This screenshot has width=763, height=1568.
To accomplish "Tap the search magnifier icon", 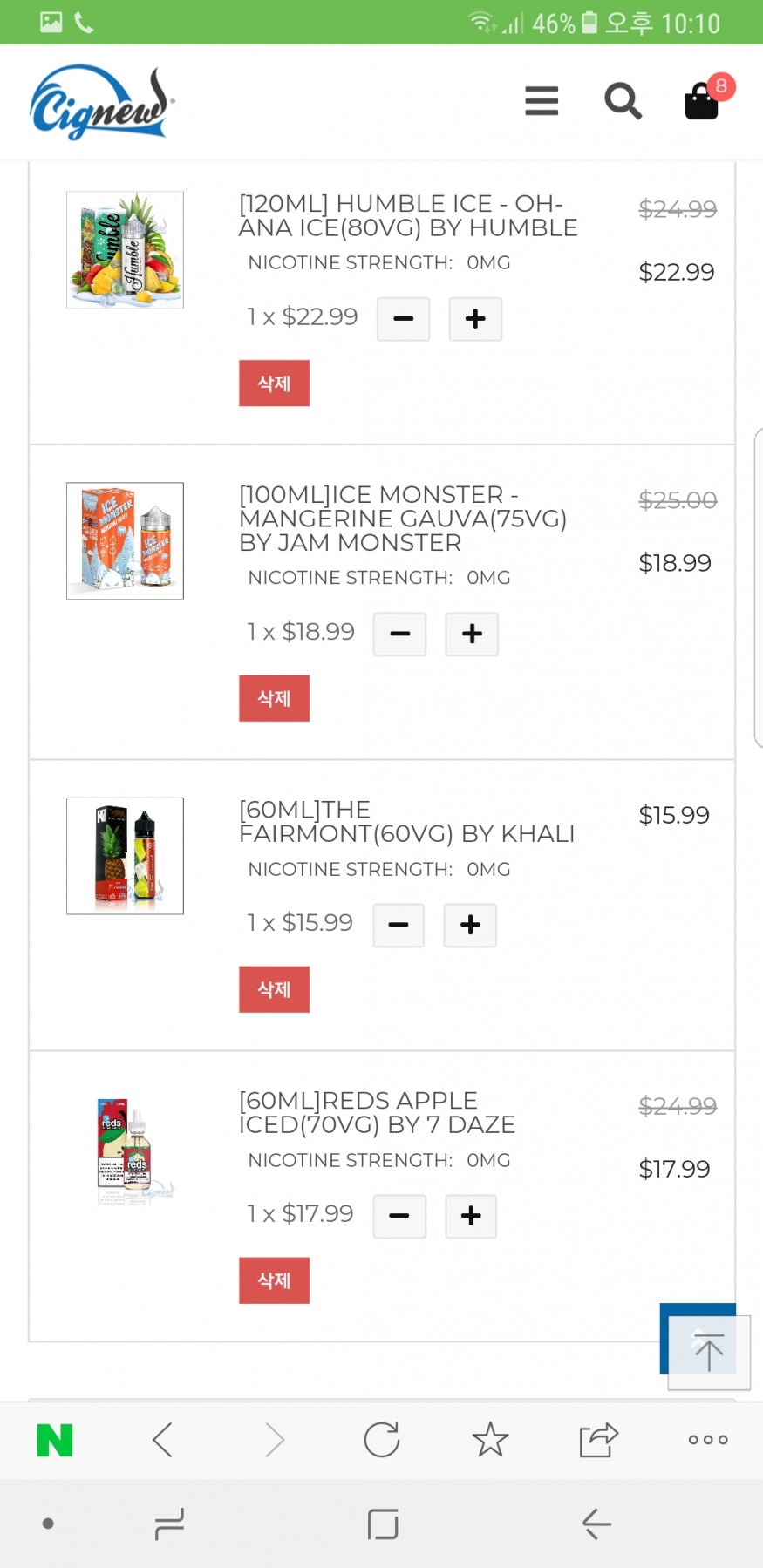I will [623, 101].
